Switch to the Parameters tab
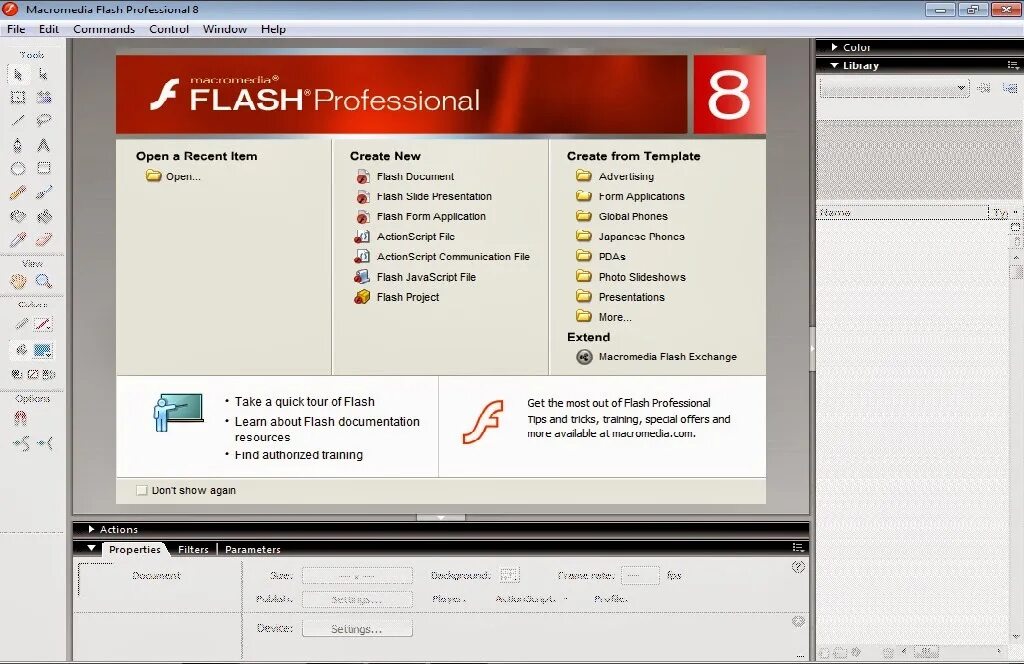The image size is (1024, 664). pyautogui.click(x=253, y=550)
